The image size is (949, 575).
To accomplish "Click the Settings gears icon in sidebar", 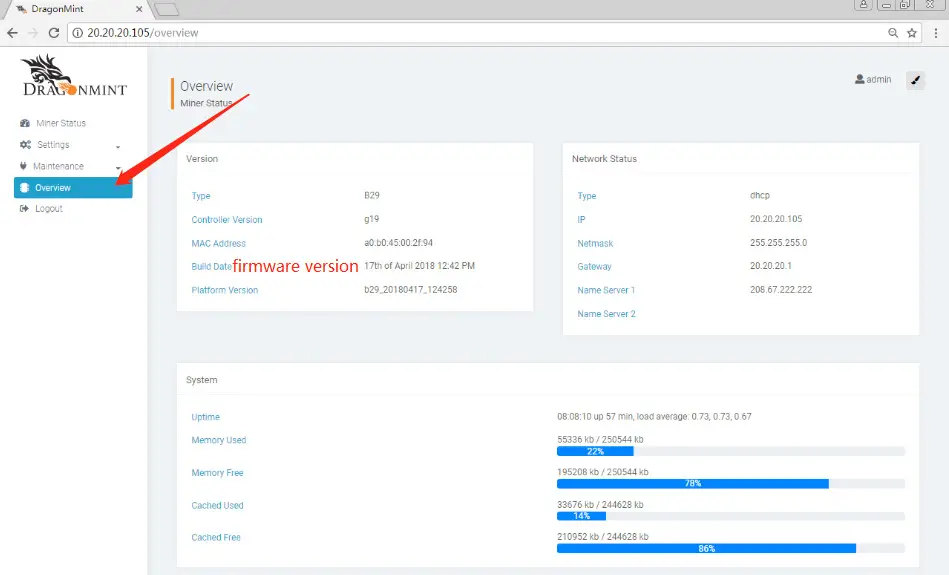I will 25,145.
